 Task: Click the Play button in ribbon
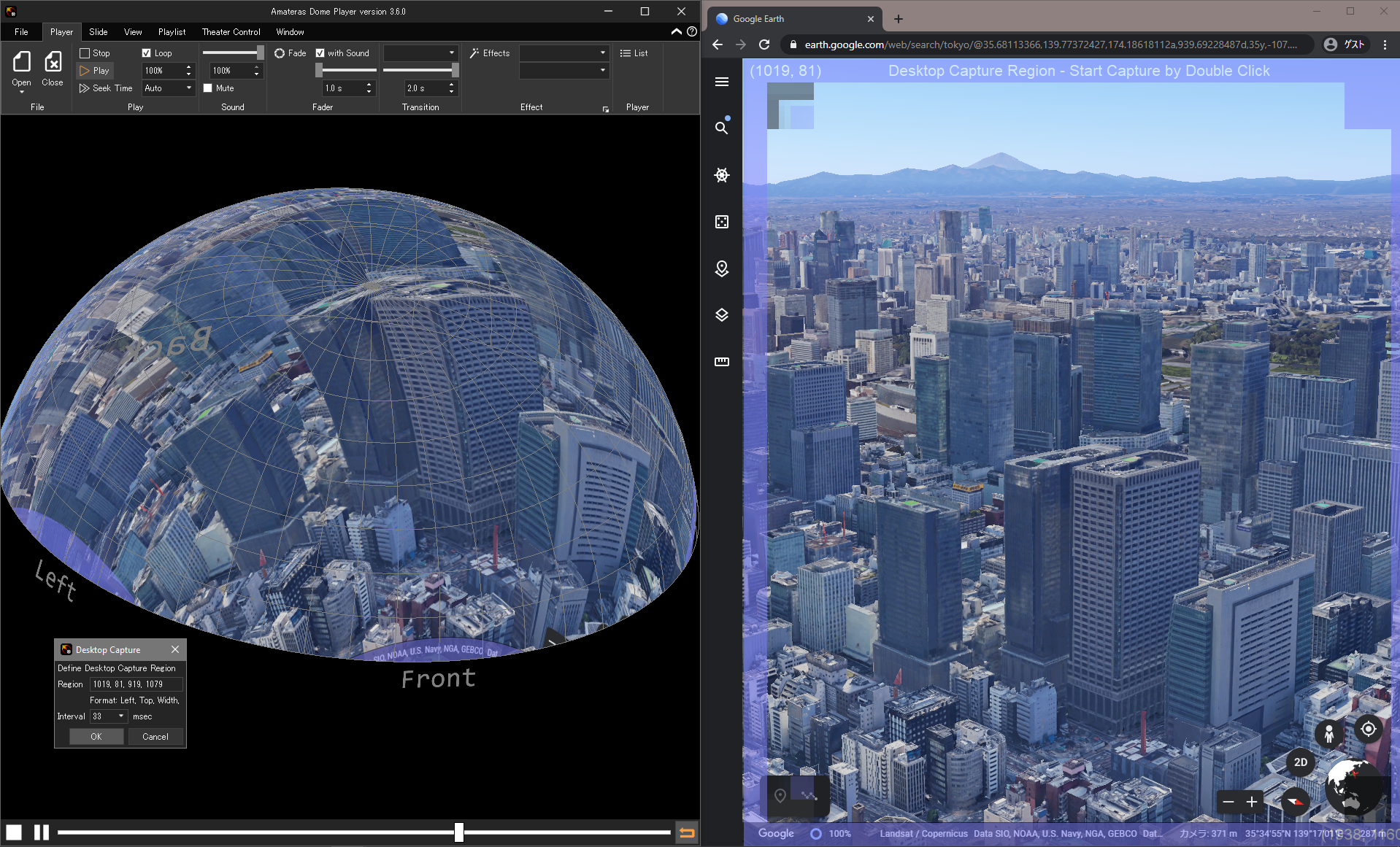click(x=95, y=71)
